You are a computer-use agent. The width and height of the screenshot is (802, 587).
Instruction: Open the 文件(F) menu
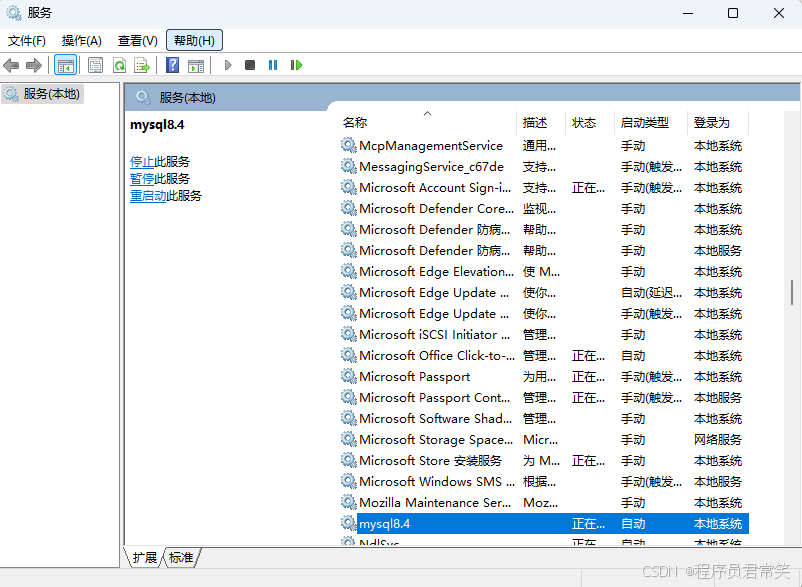pos(27,40)
